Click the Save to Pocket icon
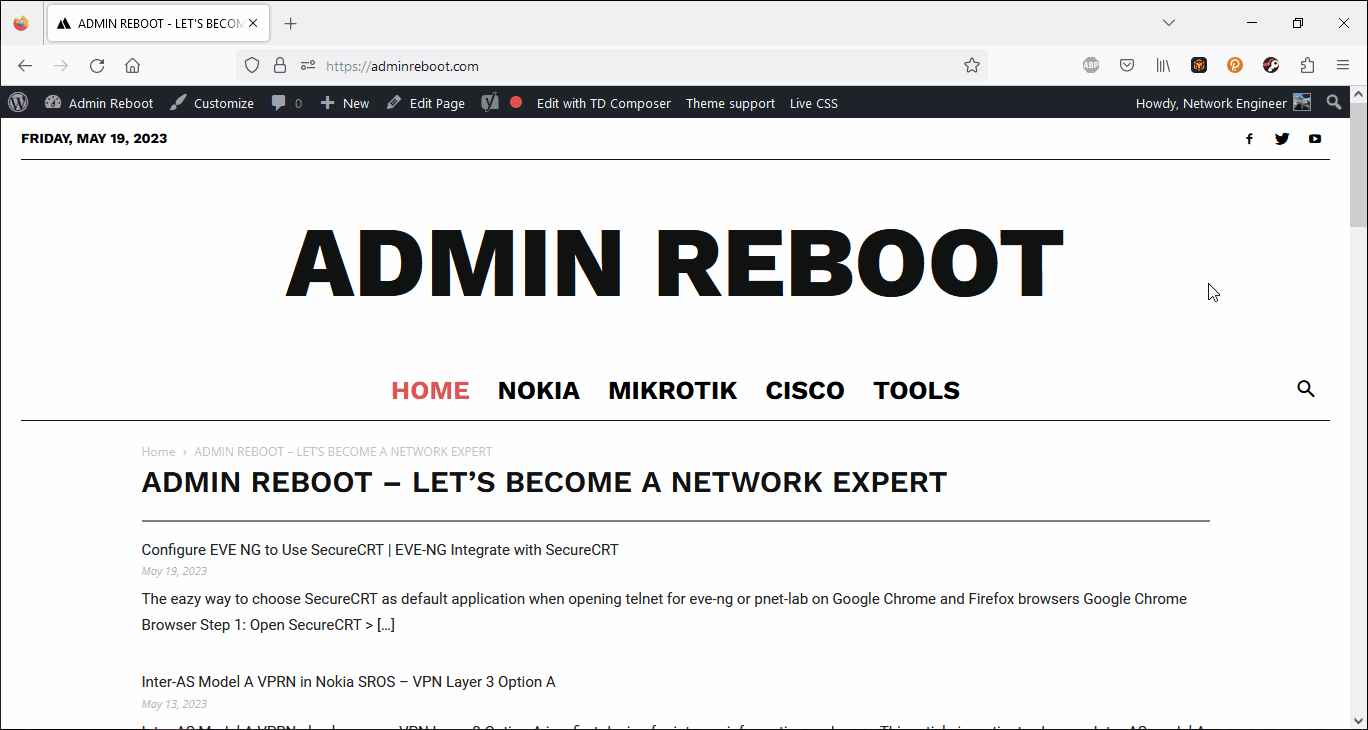 pyautogui.click(x=1127, y=66)
